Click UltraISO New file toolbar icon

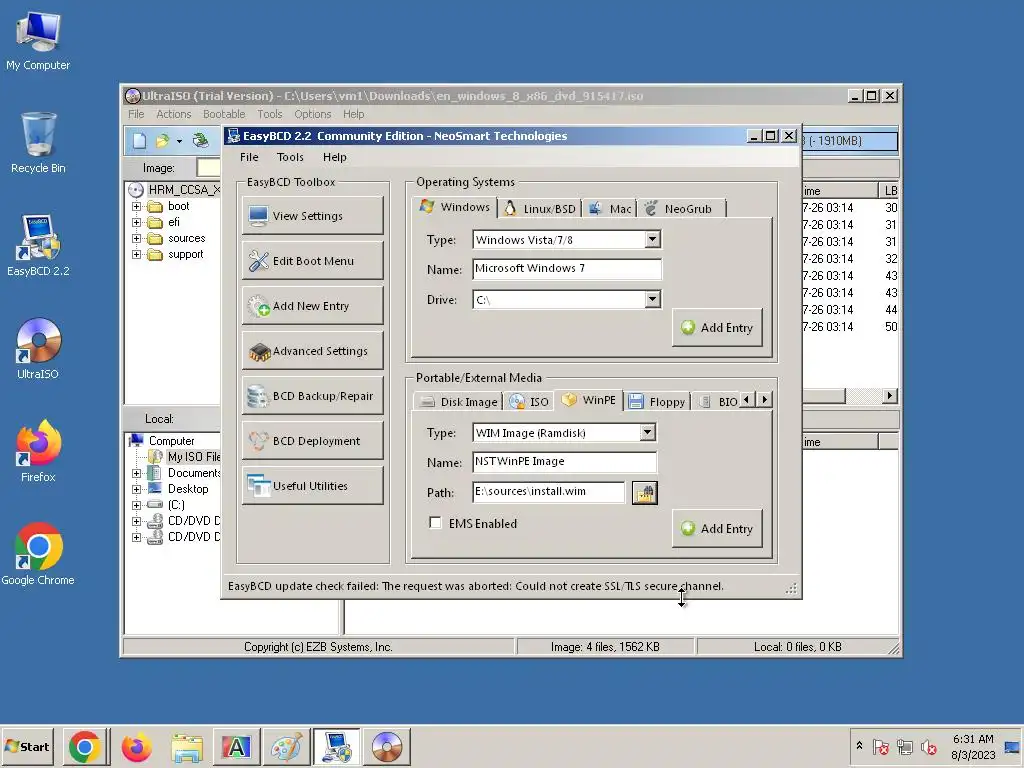click(x=140, y=140)
